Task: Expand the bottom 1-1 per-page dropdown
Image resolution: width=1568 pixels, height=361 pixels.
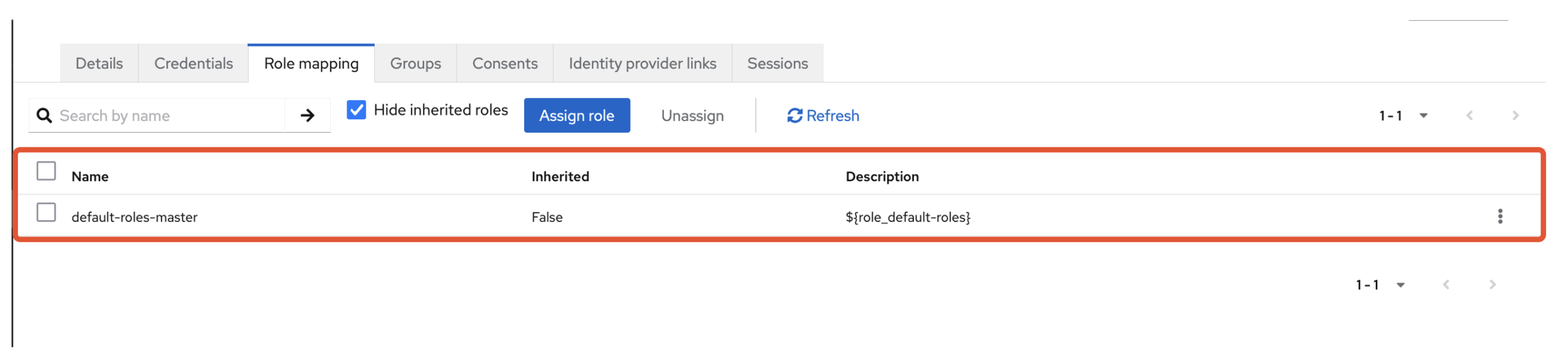Action: point(1379,285)
